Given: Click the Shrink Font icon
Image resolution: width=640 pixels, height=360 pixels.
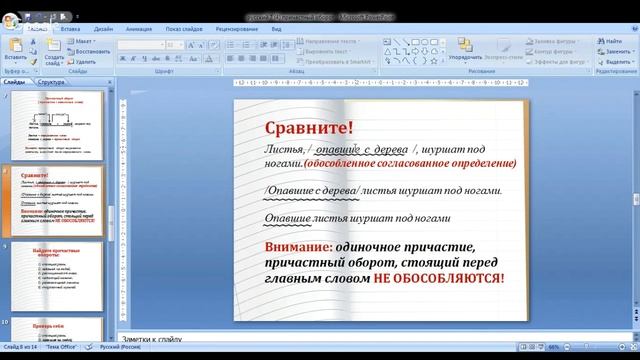Looking at the screenshot, I should point(201,45).
